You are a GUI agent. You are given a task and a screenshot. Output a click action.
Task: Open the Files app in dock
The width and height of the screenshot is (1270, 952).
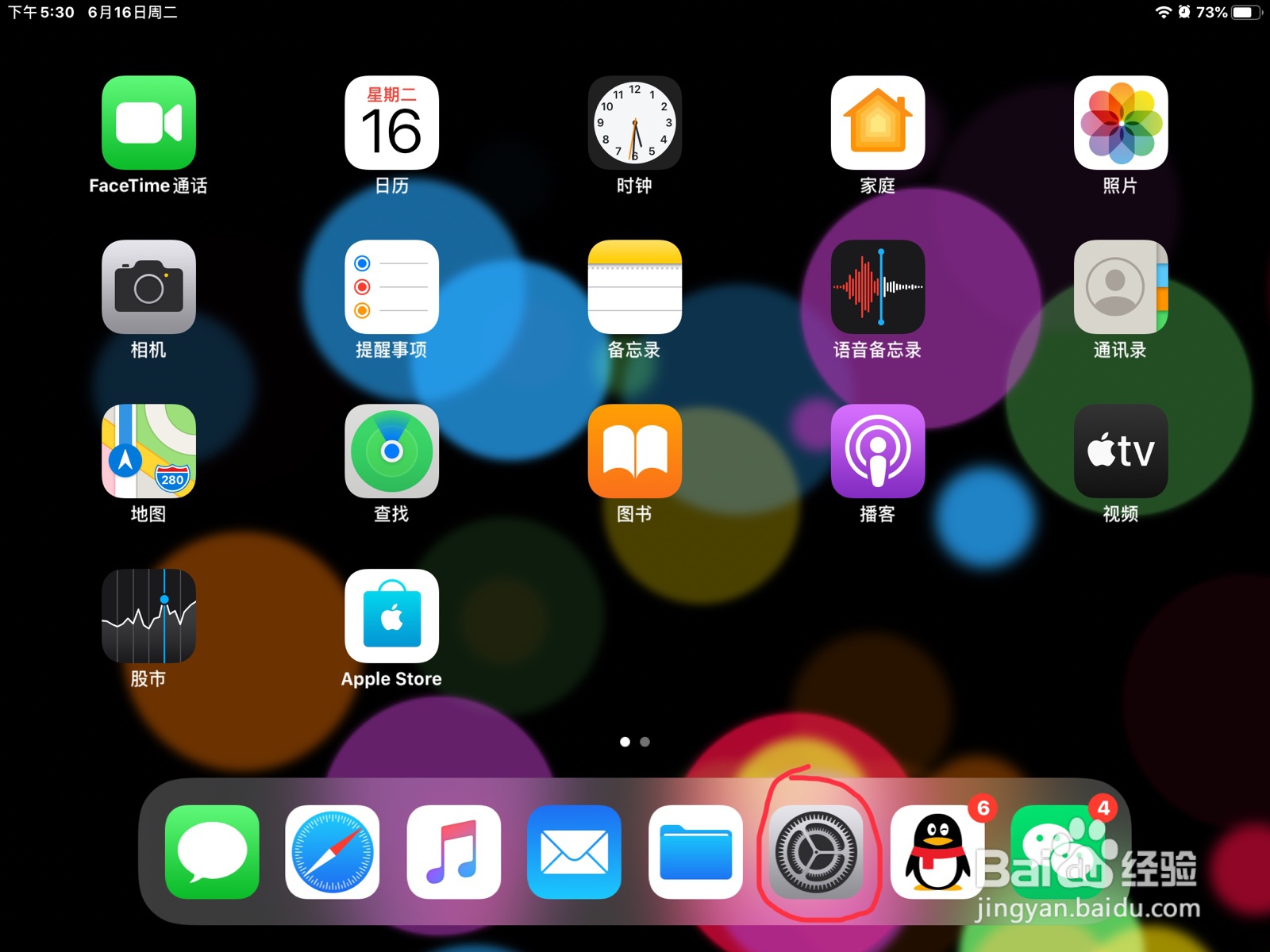(x=695, y=852)
